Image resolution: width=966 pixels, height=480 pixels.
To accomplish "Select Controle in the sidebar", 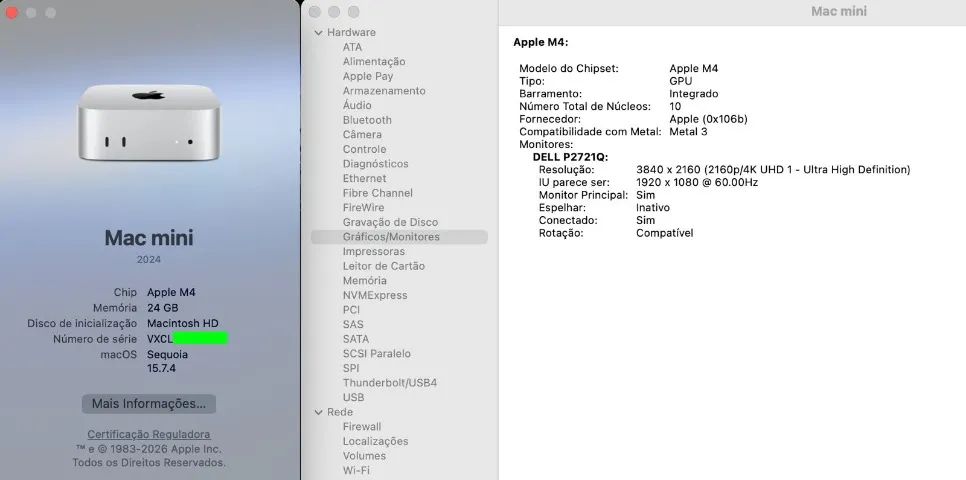I will tap(364, 149).
